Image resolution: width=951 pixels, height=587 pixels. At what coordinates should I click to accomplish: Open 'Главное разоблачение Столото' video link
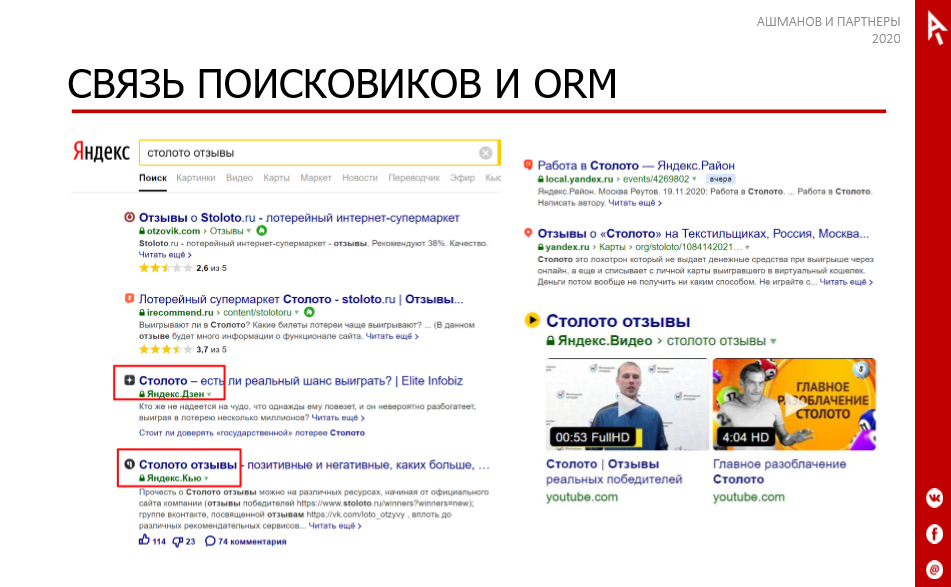click(x=779, y=472)
